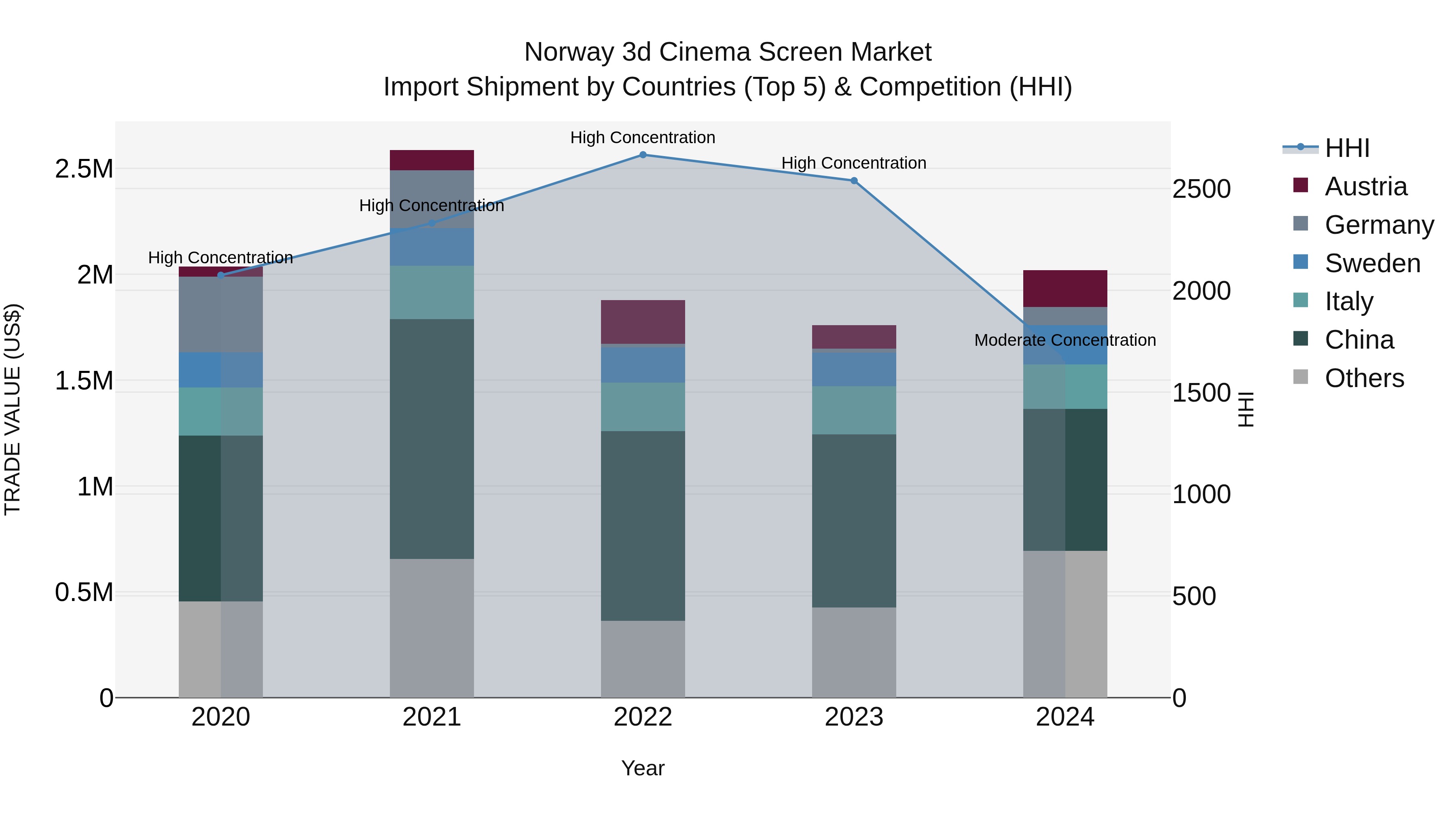
Task: Click the HHI line marker for 2022
Action: (x=643, y=155)
